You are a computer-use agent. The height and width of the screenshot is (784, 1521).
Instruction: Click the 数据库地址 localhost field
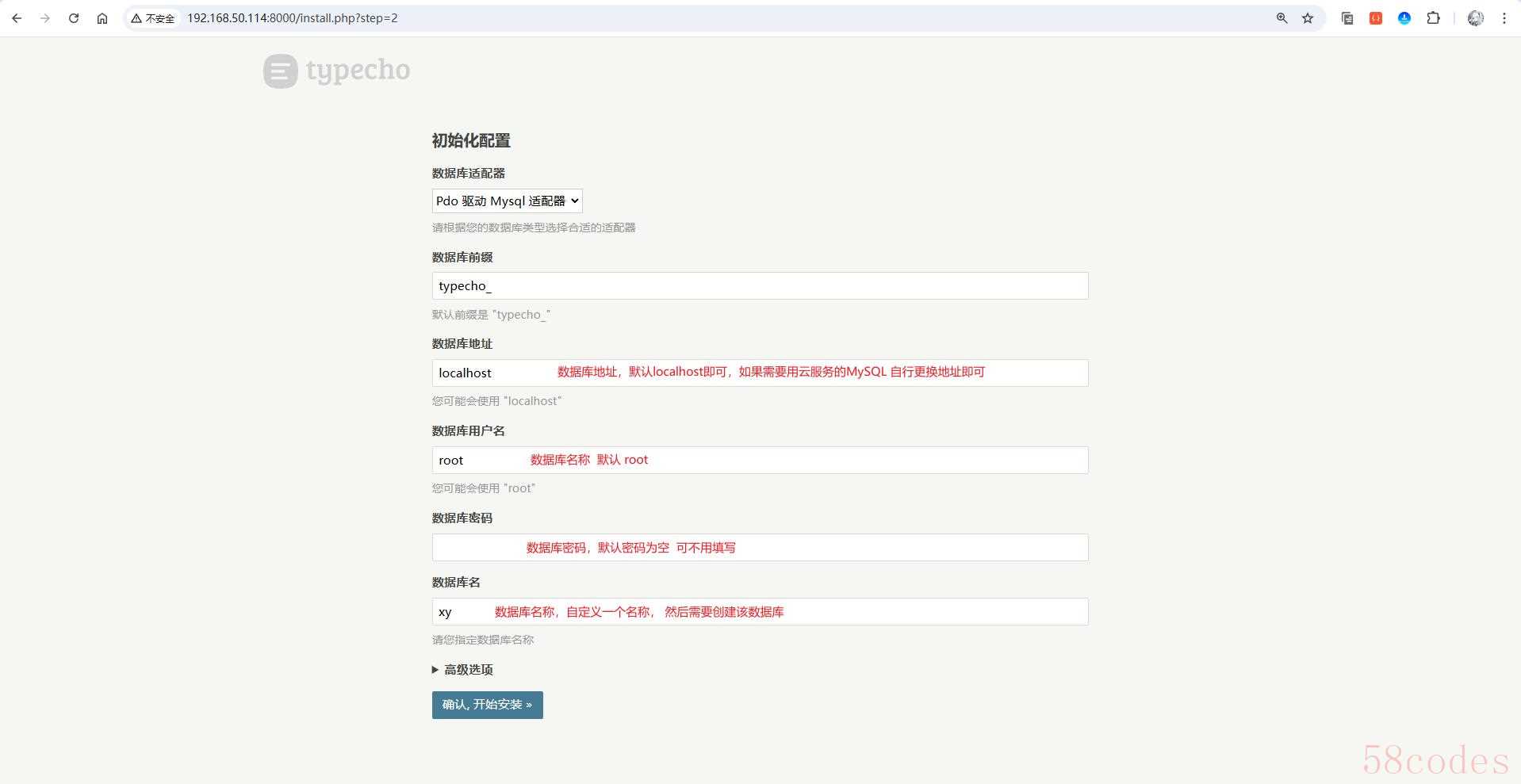point(492,373)
